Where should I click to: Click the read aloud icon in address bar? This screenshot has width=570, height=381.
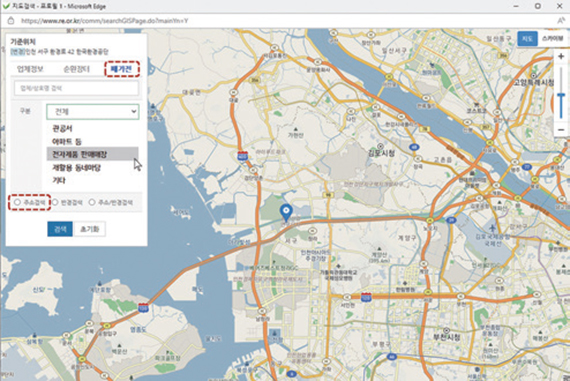point(561,21)
